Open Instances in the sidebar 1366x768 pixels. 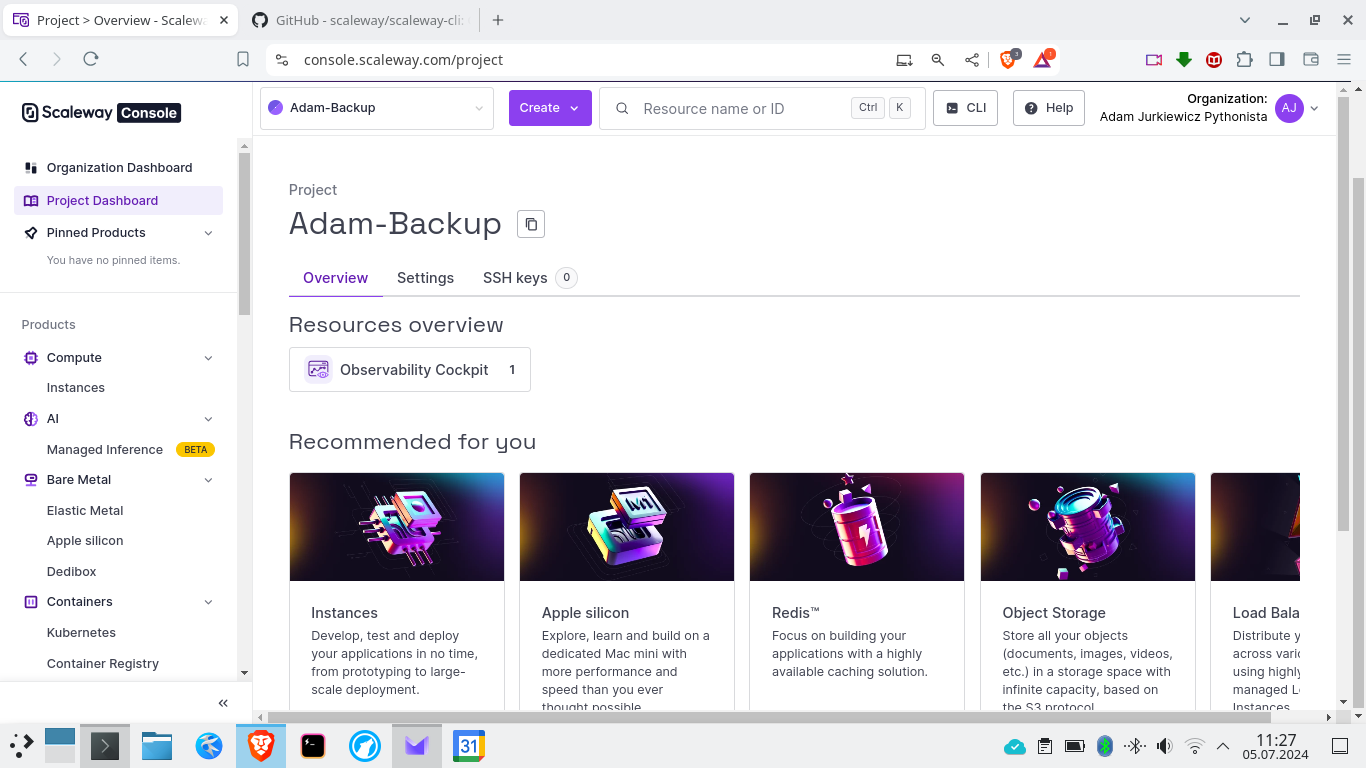point(76,388)
